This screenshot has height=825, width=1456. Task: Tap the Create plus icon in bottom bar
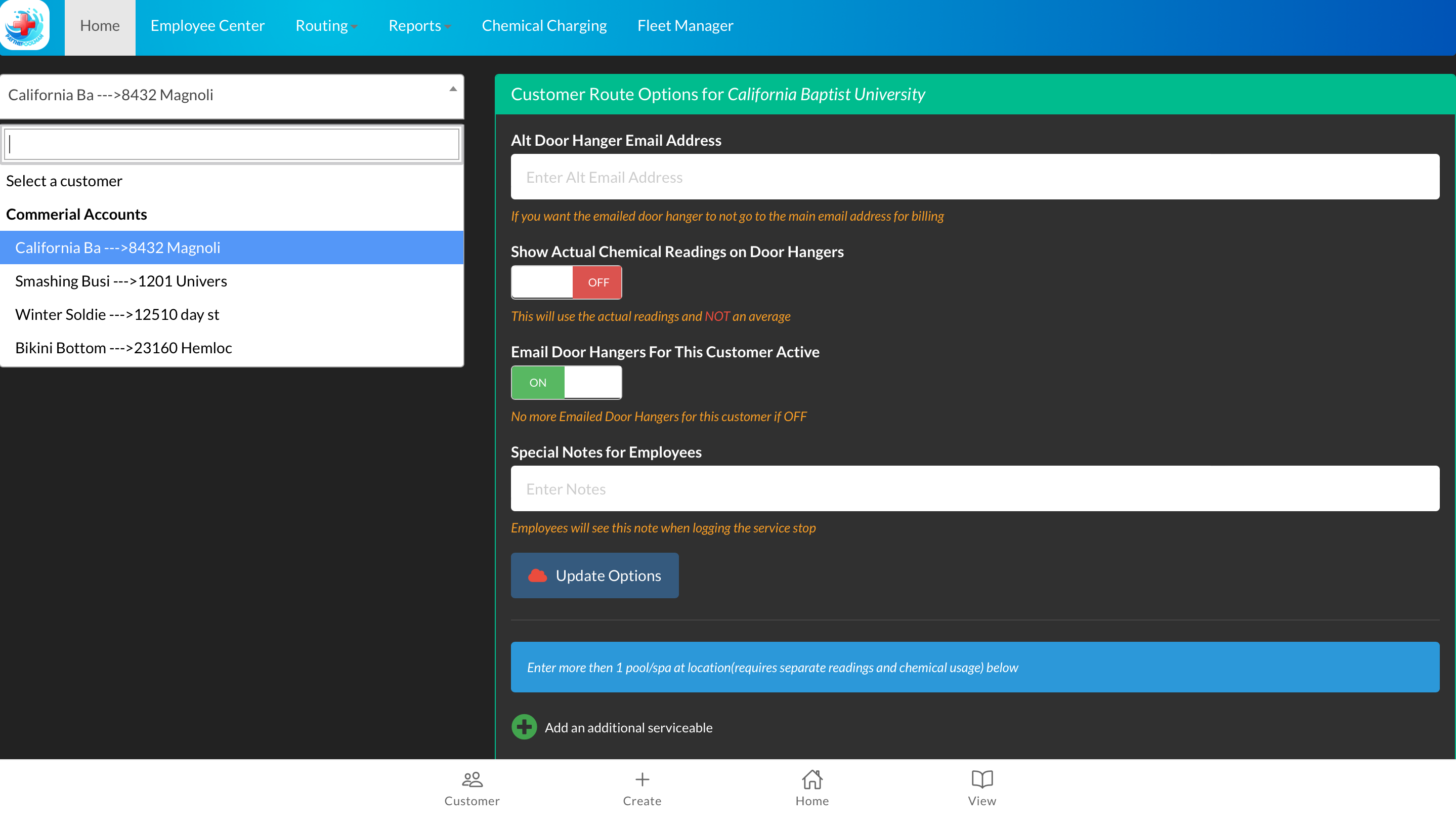641,780
